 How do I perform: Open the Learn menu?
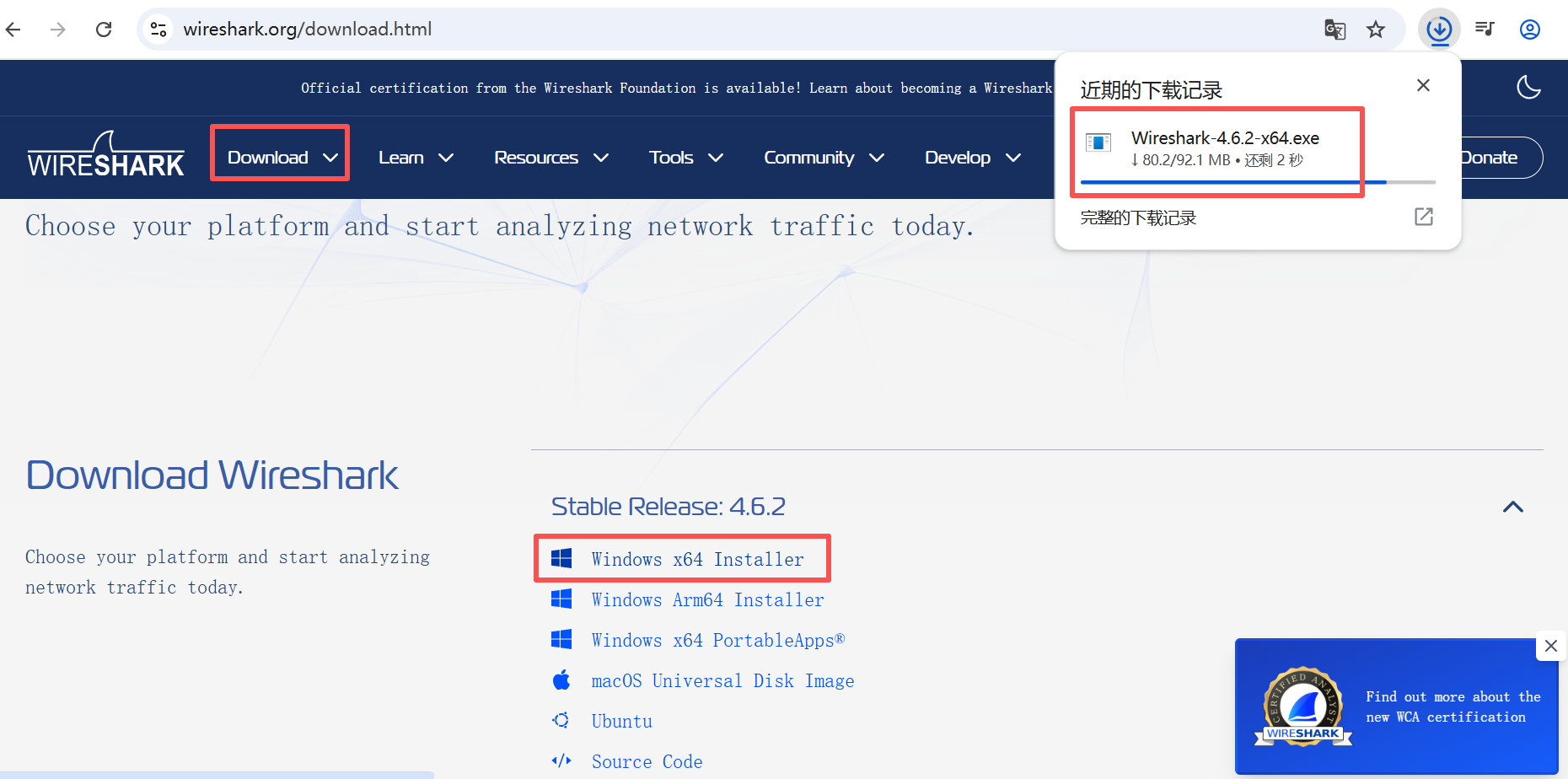coord(416,158)
